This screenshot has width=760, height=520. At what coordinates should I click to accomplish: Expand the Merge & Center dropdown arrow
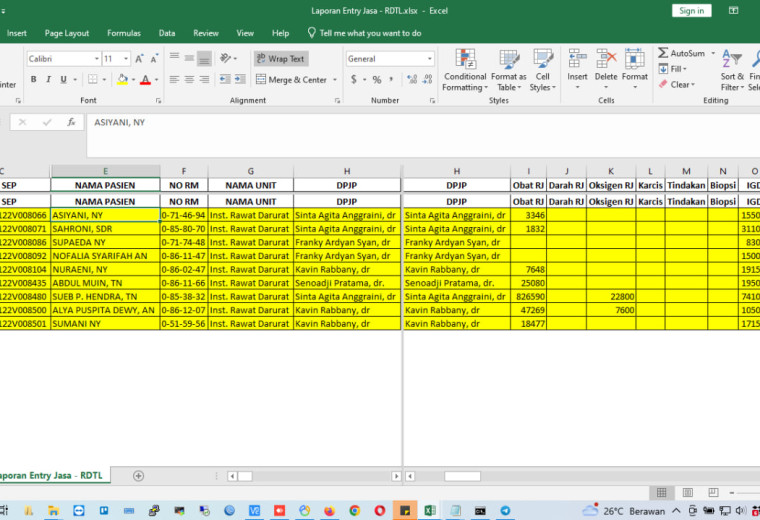335,79
